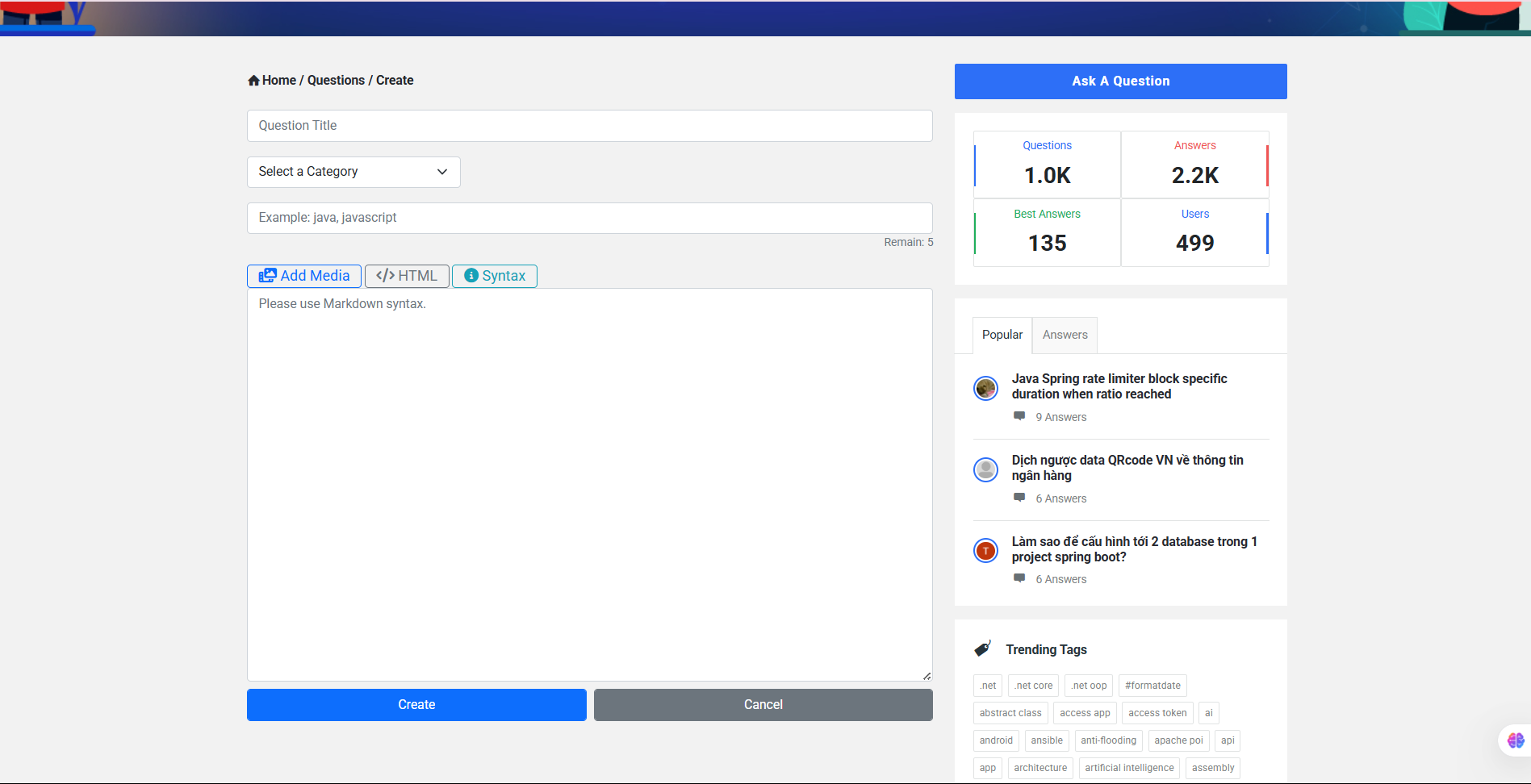Focus the tags field with java example

[x=590, y=218]
